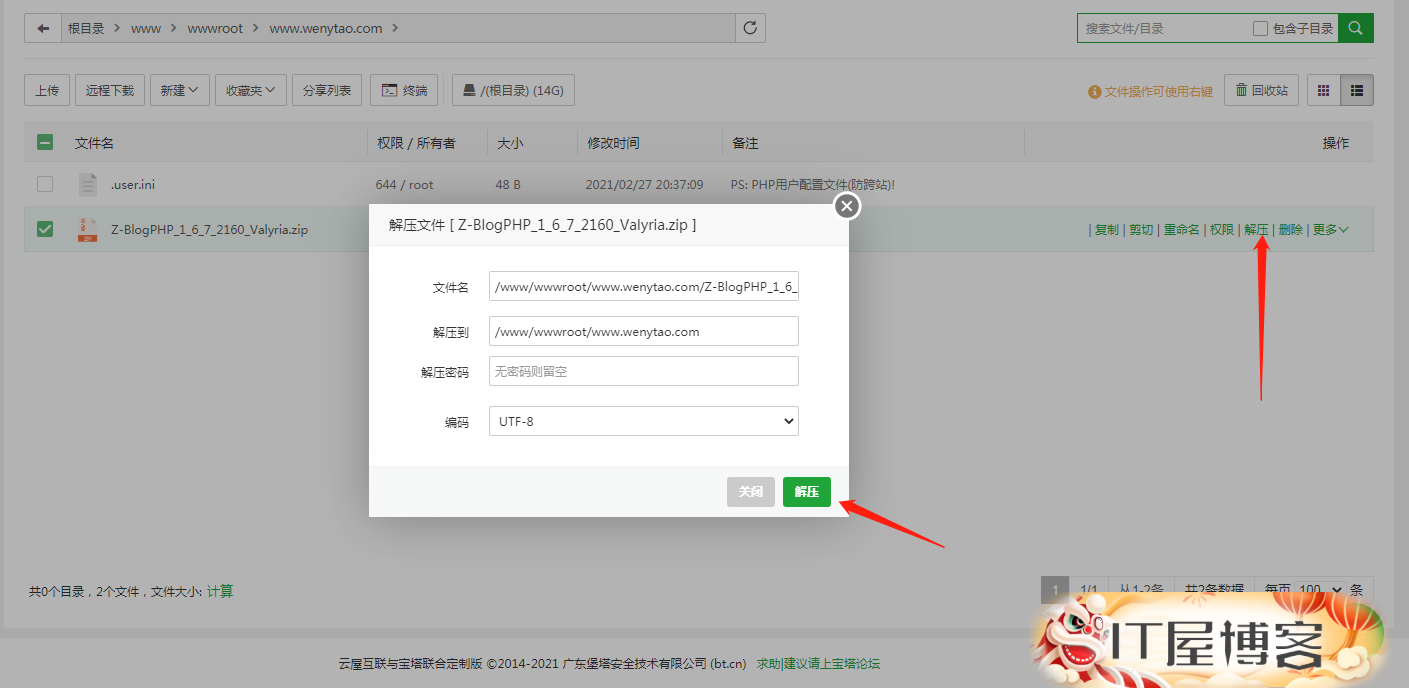
Task: Toggle the include subdirectories checkbox
Action: 1260,28
